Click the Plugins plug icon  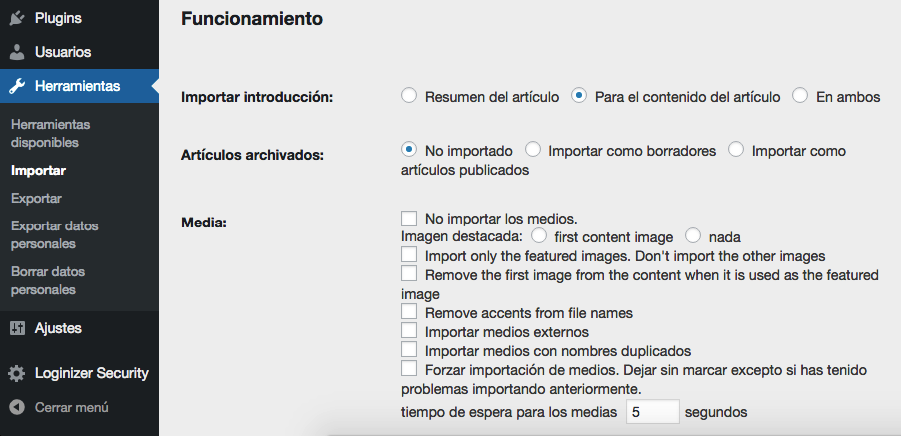17,17
